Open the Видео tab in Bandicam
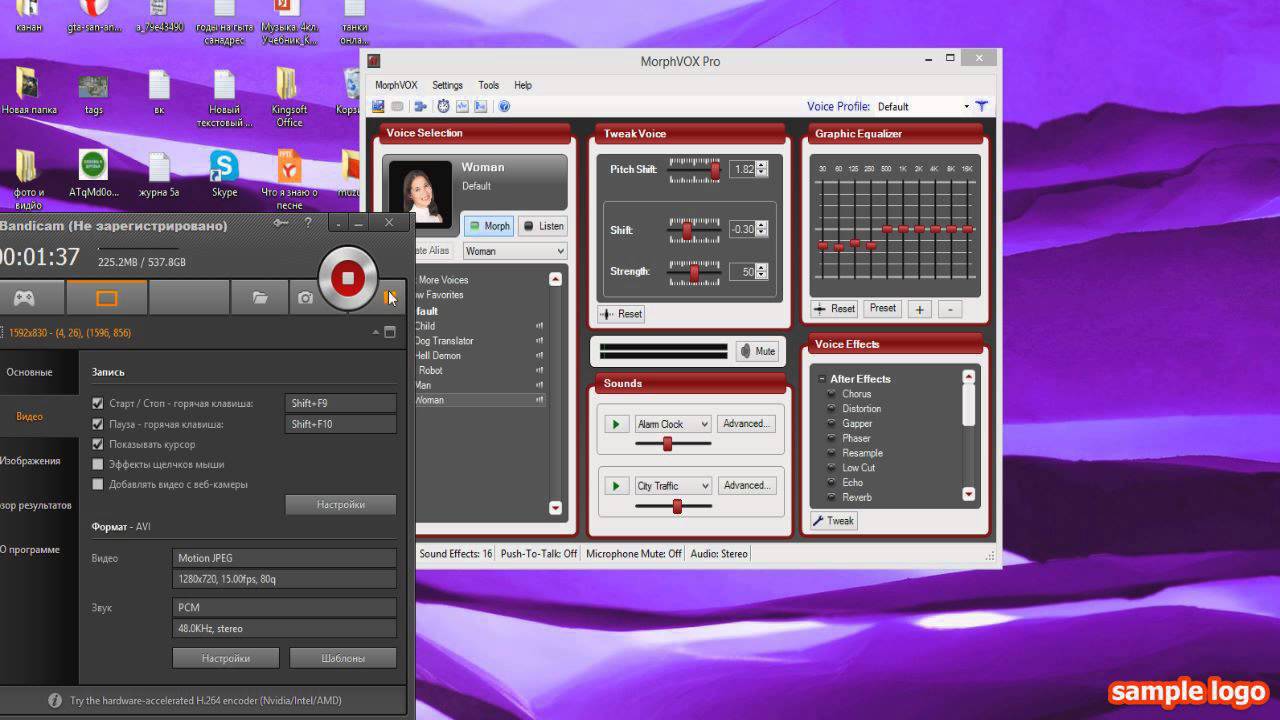Viewport: 1280px width, 720px height. [38, 416]
